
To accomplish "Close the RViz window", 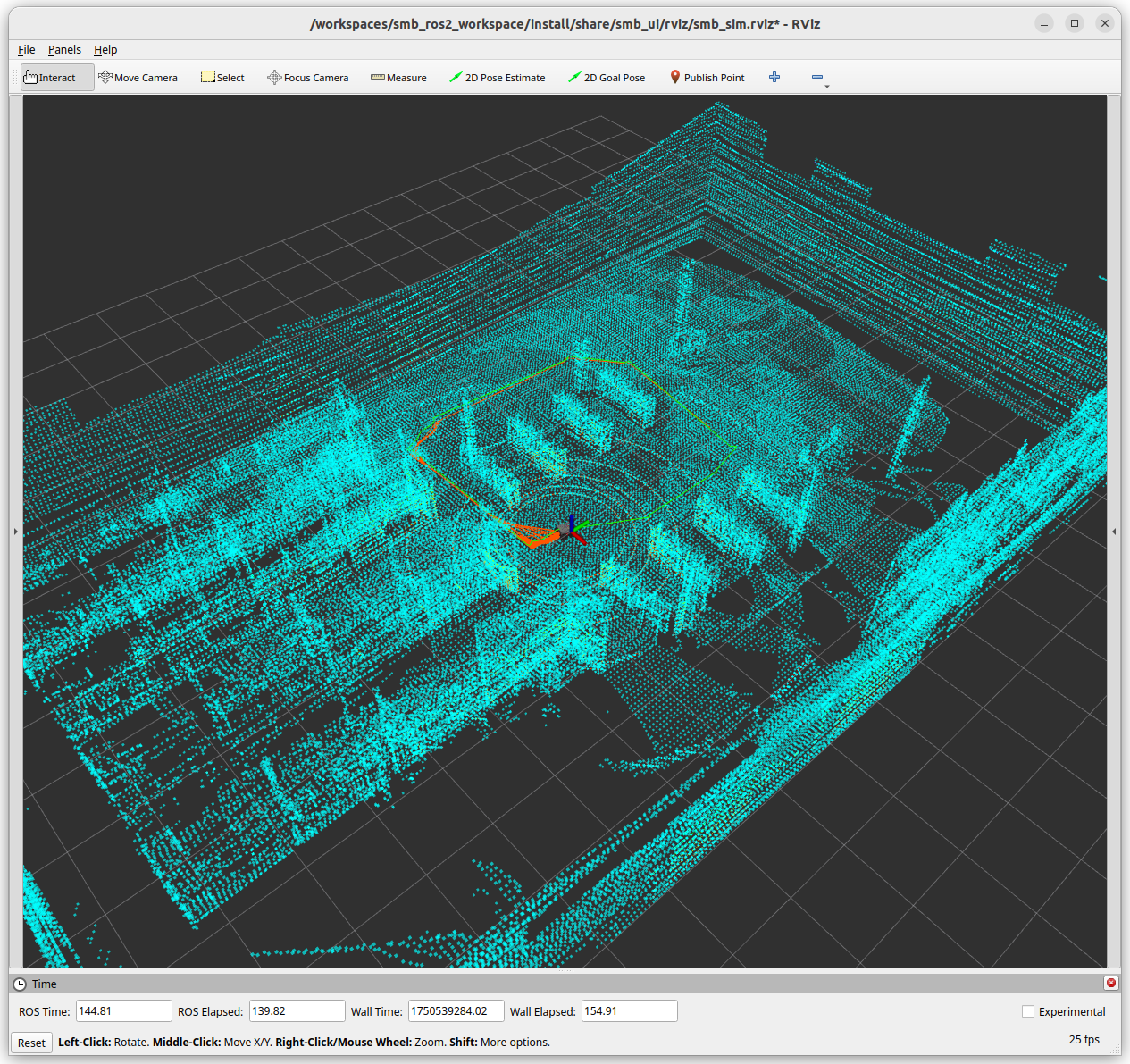I will click(x=1105, y=23).
